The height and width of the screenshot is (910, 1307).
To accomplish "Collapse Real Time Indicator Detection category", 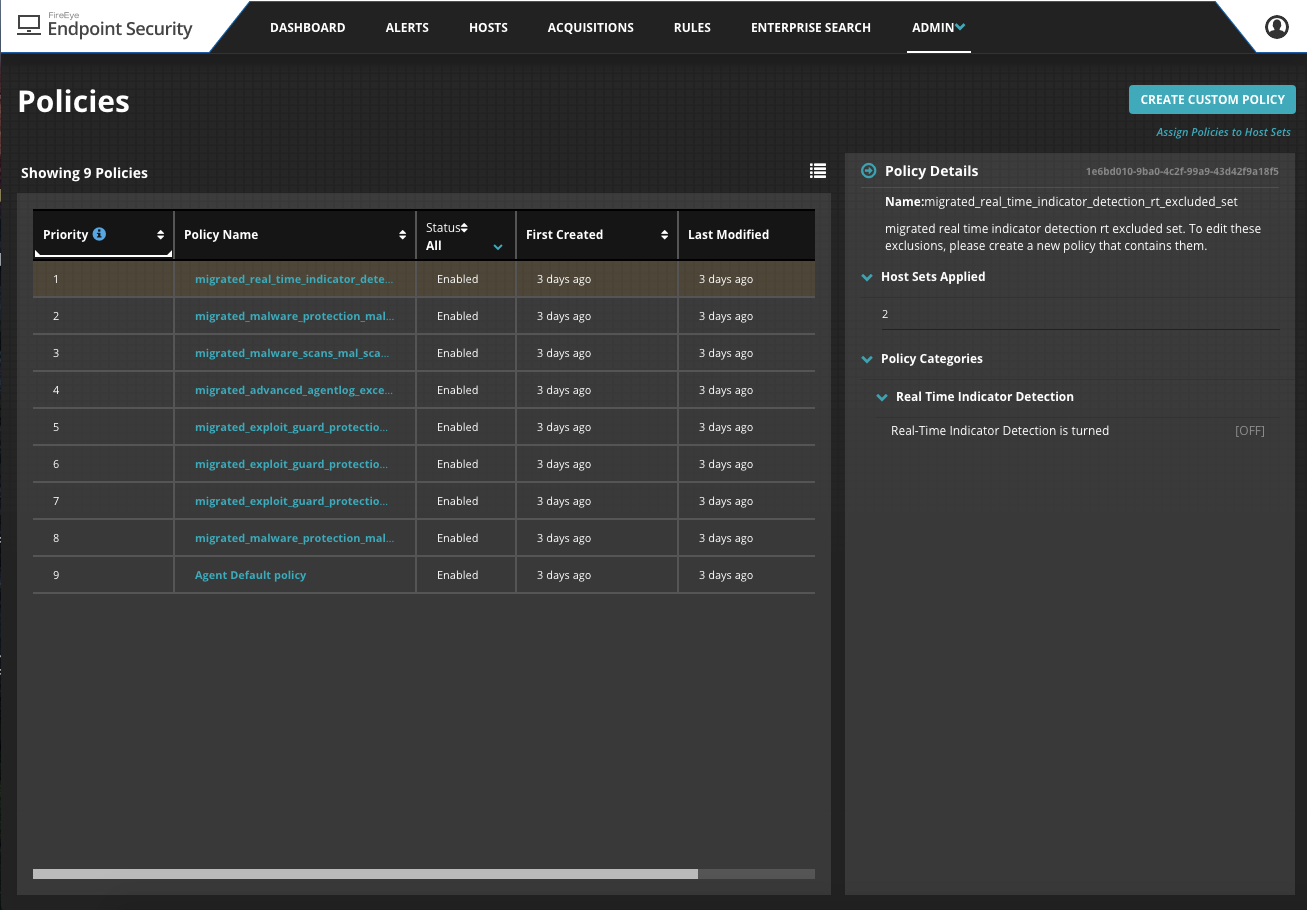I will point(882,397).
